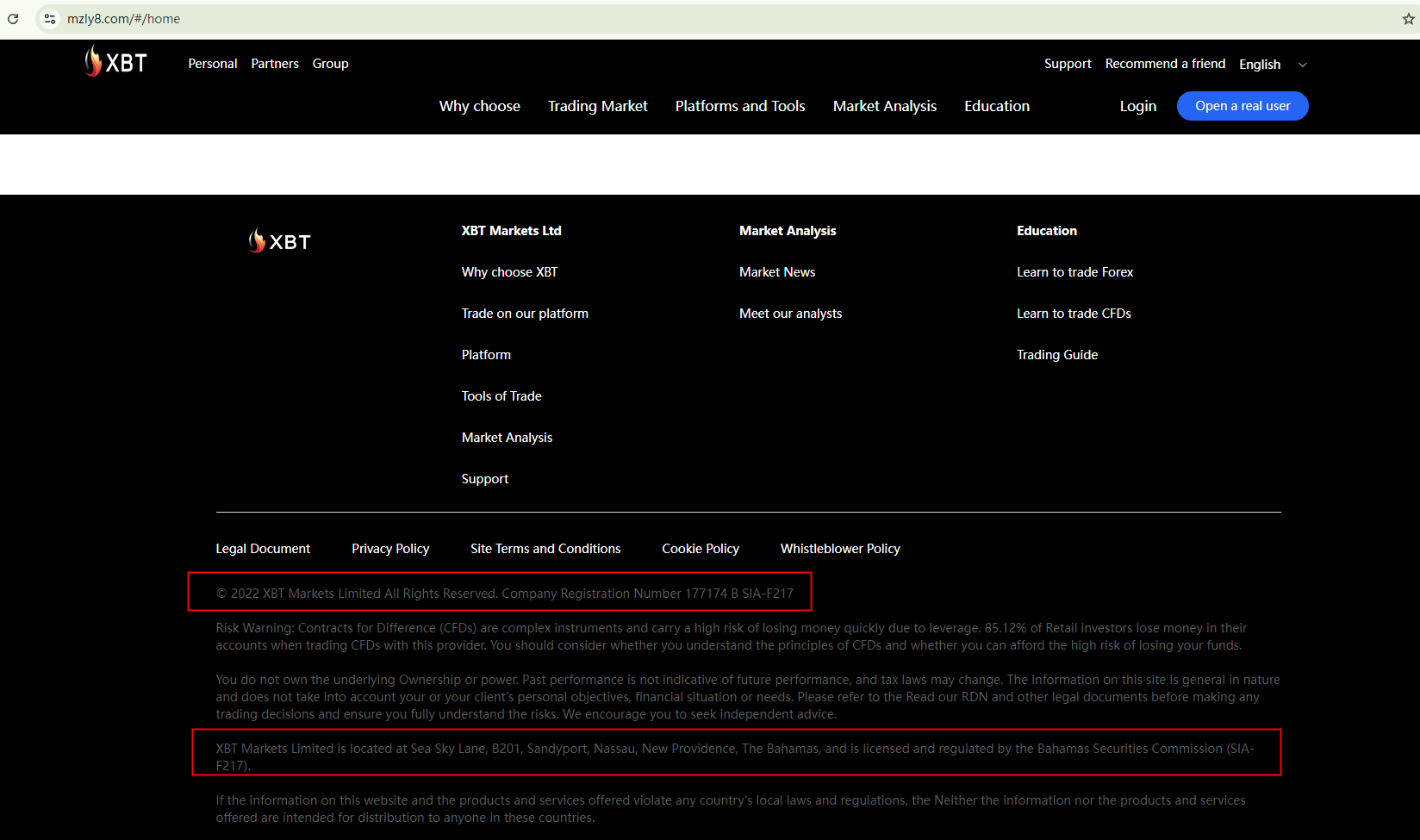
Task: Reload the page with the refresh icon
Action: click(13, 19)
